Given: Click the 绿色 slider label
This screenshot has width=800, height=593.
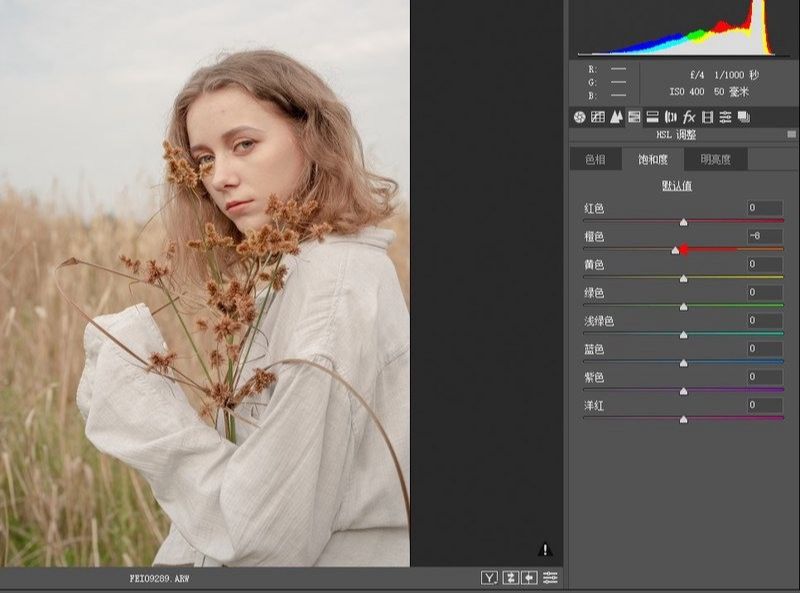Looking at the screenshot, I should [x=594, y=293].
